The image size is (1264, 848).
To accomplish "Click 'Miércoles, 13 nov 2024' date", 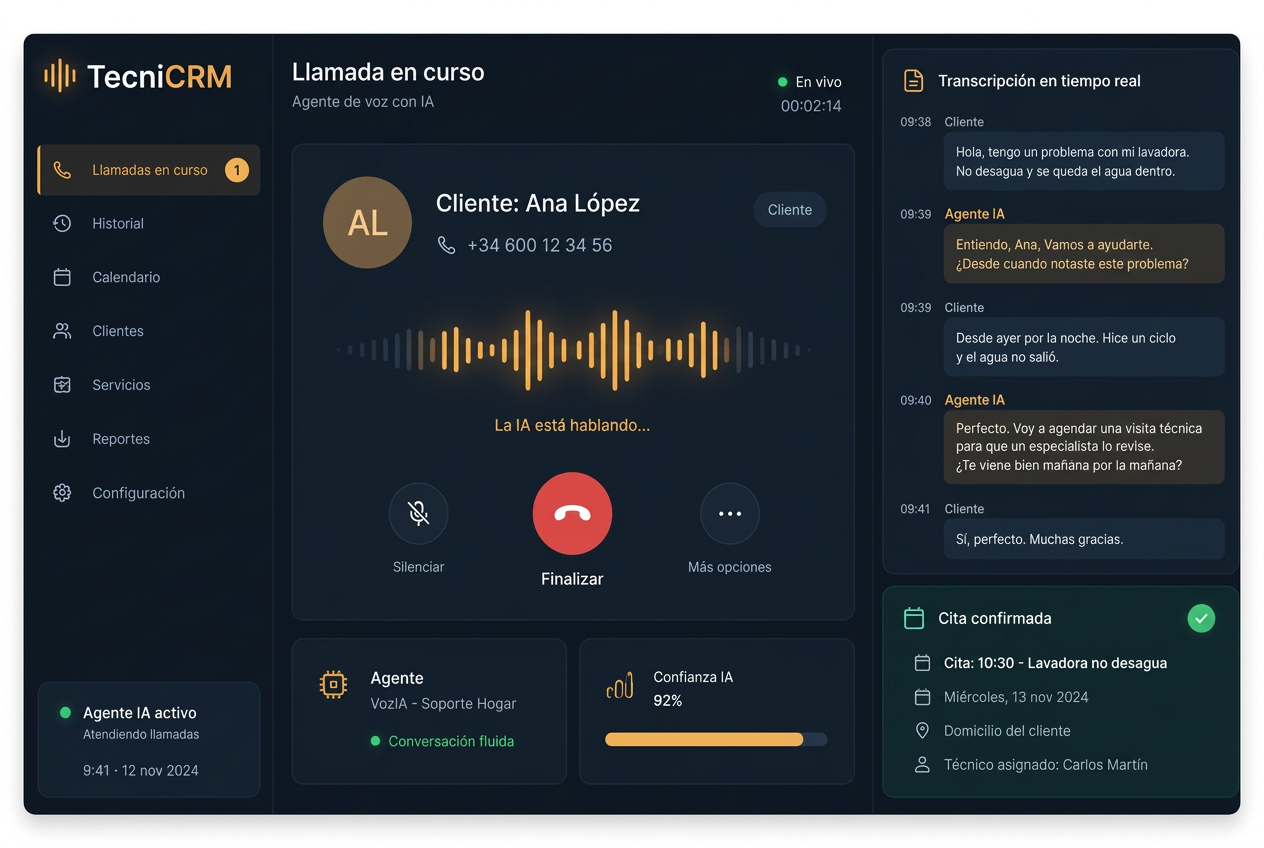I will pyautogui.click(x=1016, y=697).
